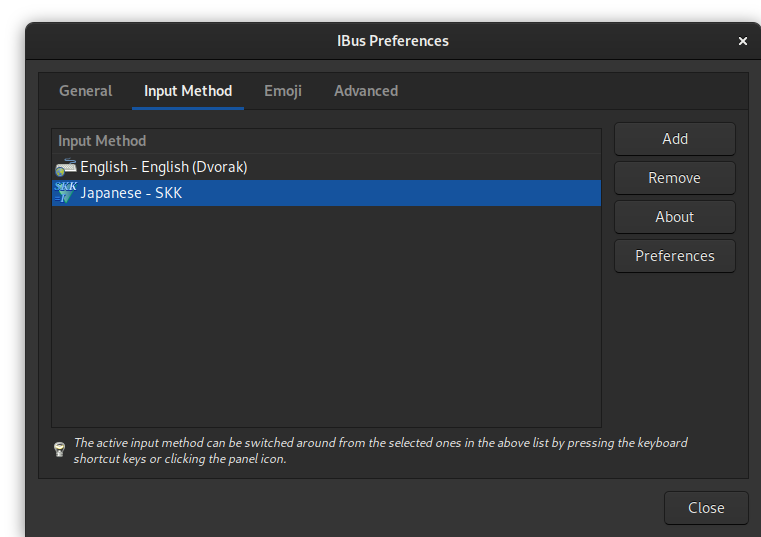Screen dimensions: 761x537
Task: Open the Emoji tab
Action: [283, 91]
